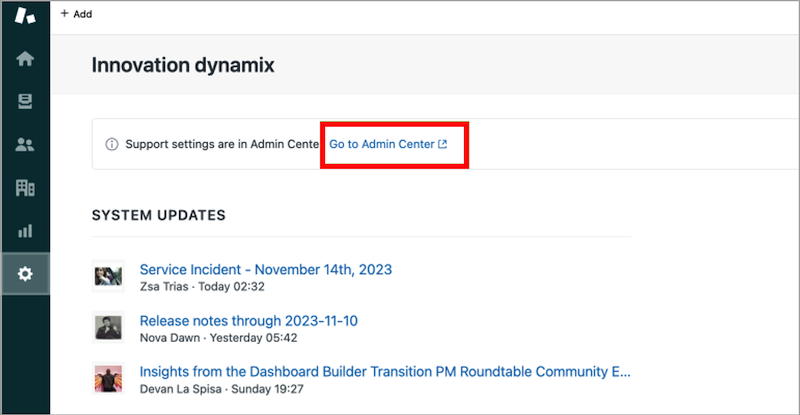Click Zsa Trias avatar thumbnail
Screen dimensions: 800x415
tap(108, 276)
